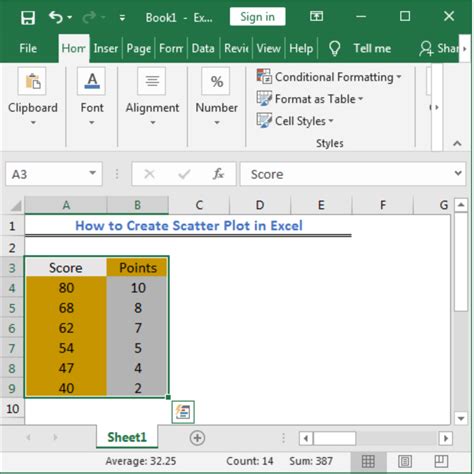Click the Sign in button
This screenshot has height=474, width=474.
pyautogui.click(x=257, y=17)
